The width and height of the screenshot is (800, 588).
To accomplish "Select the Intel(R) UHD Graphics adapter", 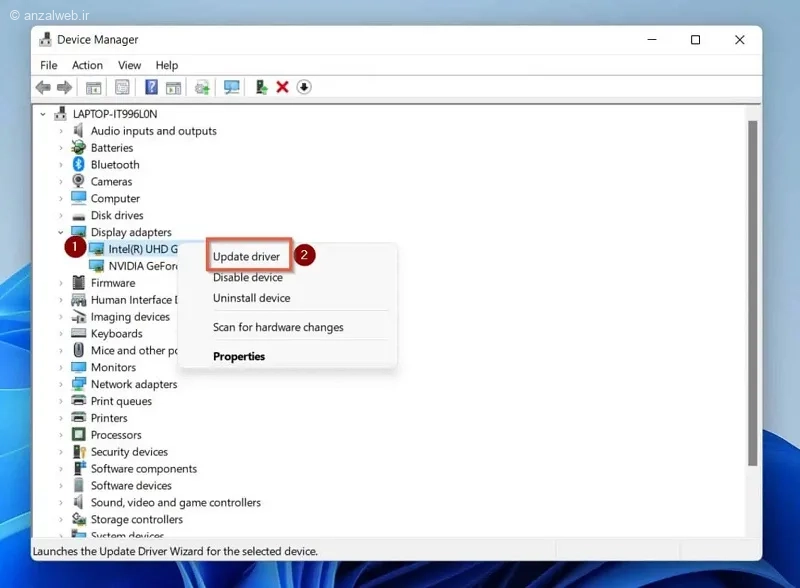I will point(143,249).
